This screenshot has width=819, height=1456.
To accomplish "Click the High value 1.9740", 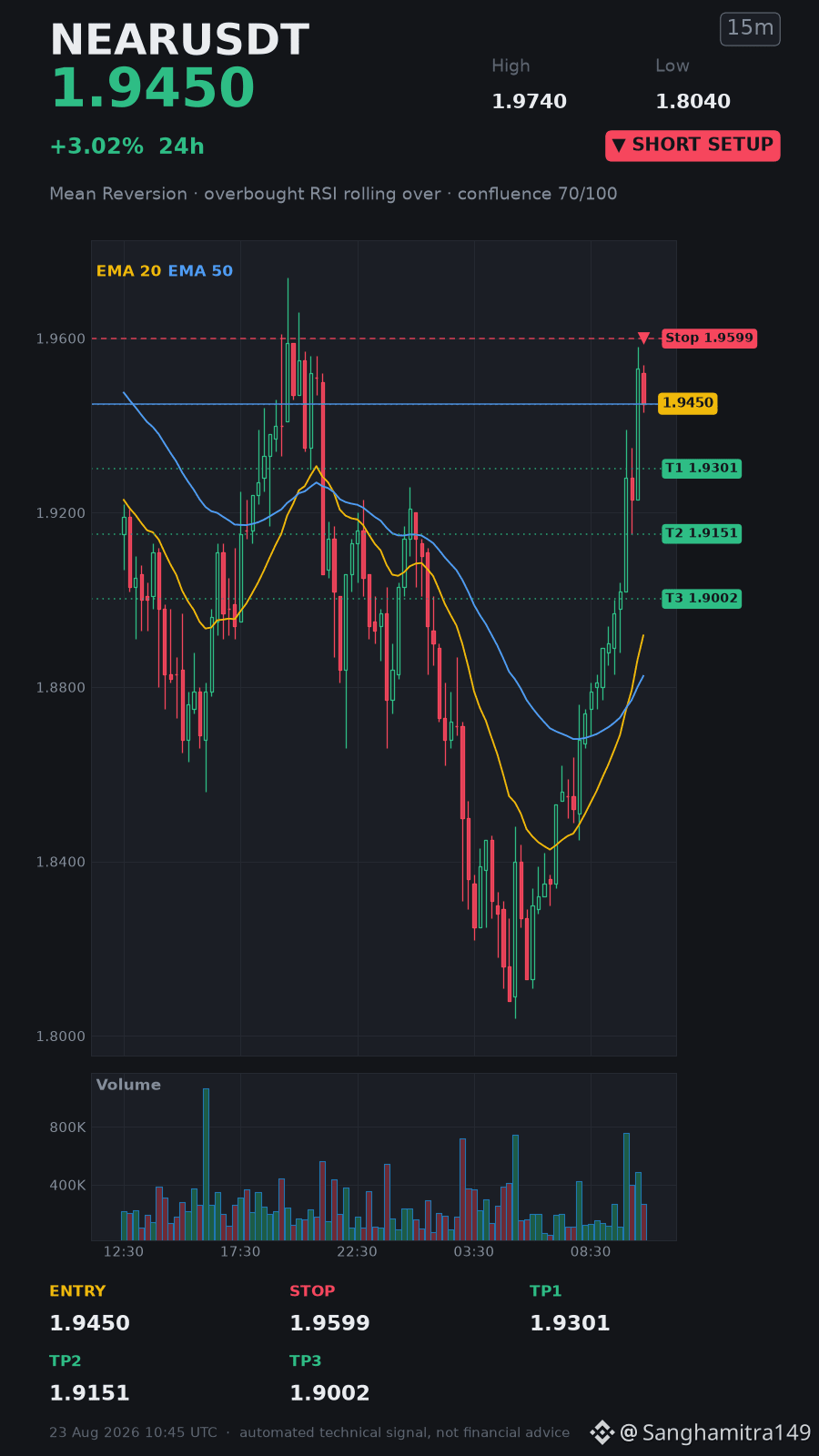I will click(529, 102).
